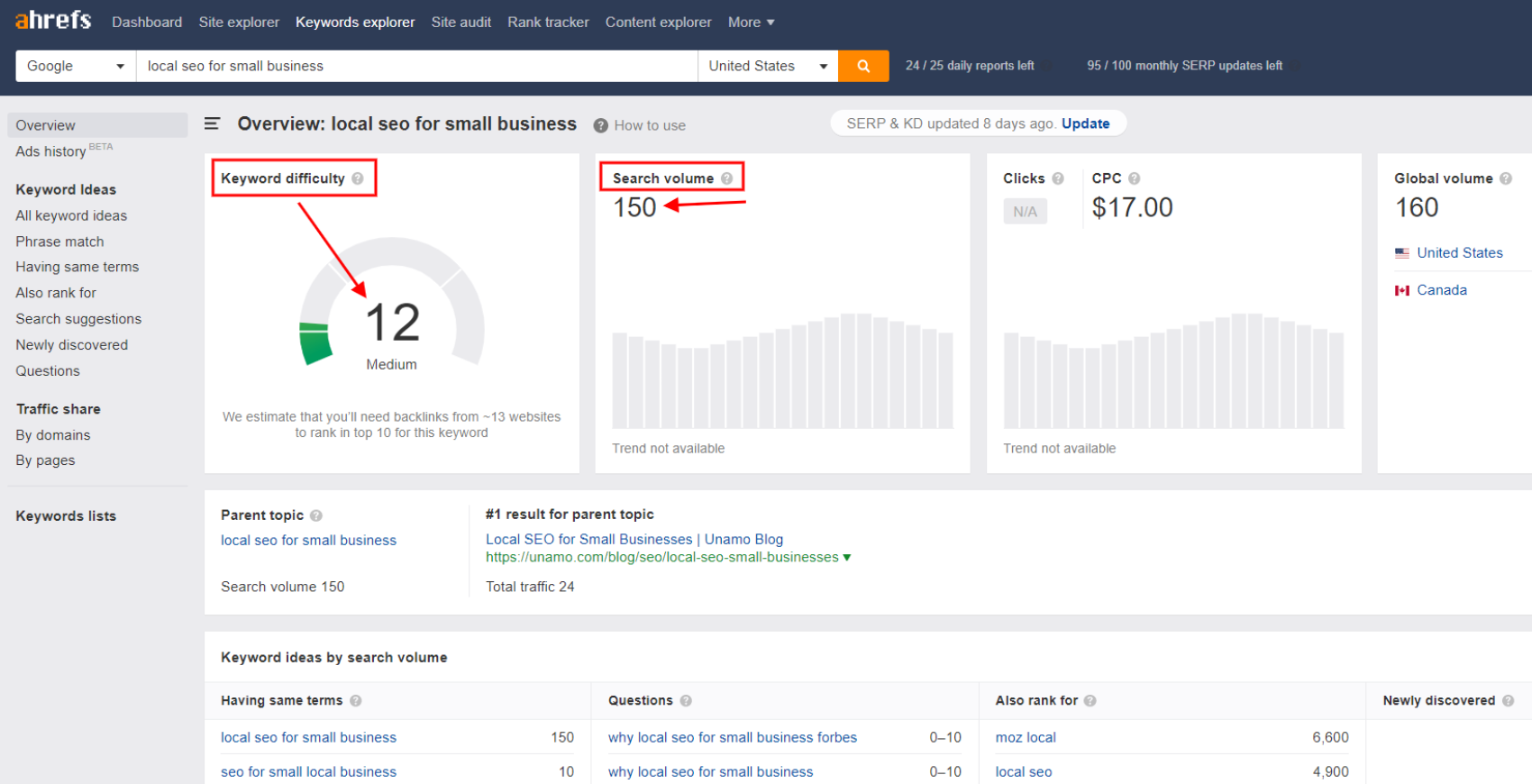Click the Having same terms help icon
The image size is (1532, 784).
tap(356, 701)
